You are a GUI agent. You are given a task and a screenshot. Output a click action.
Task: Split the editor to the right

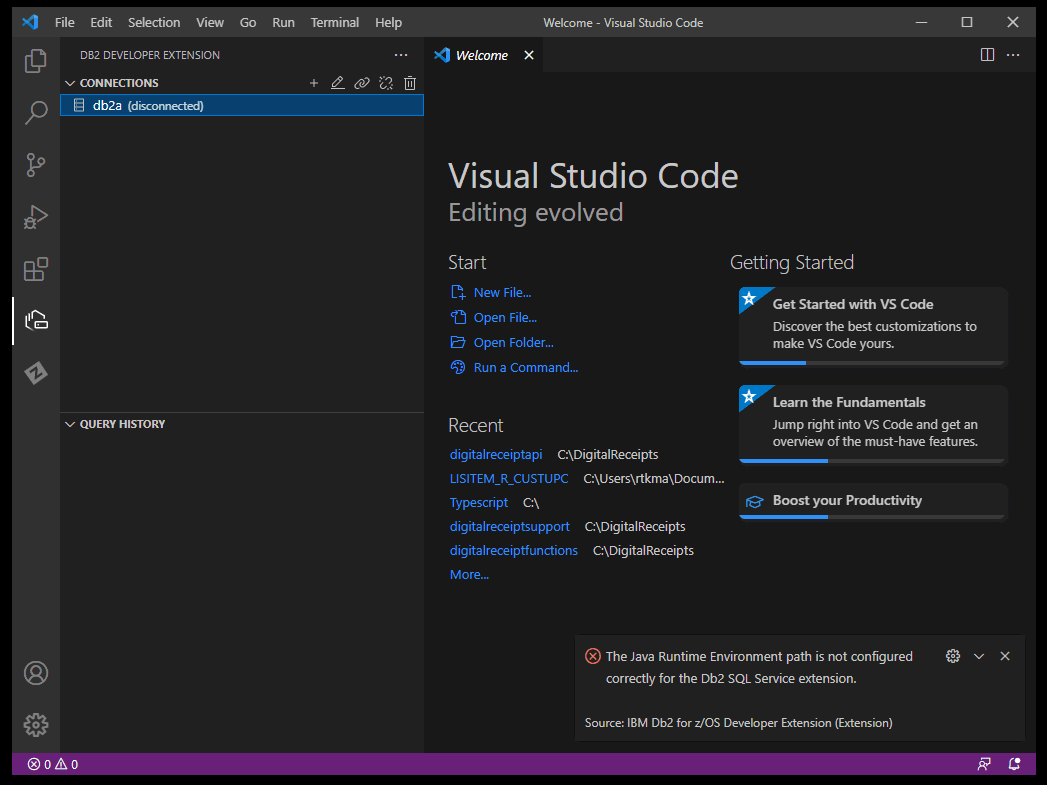point(987,55)
